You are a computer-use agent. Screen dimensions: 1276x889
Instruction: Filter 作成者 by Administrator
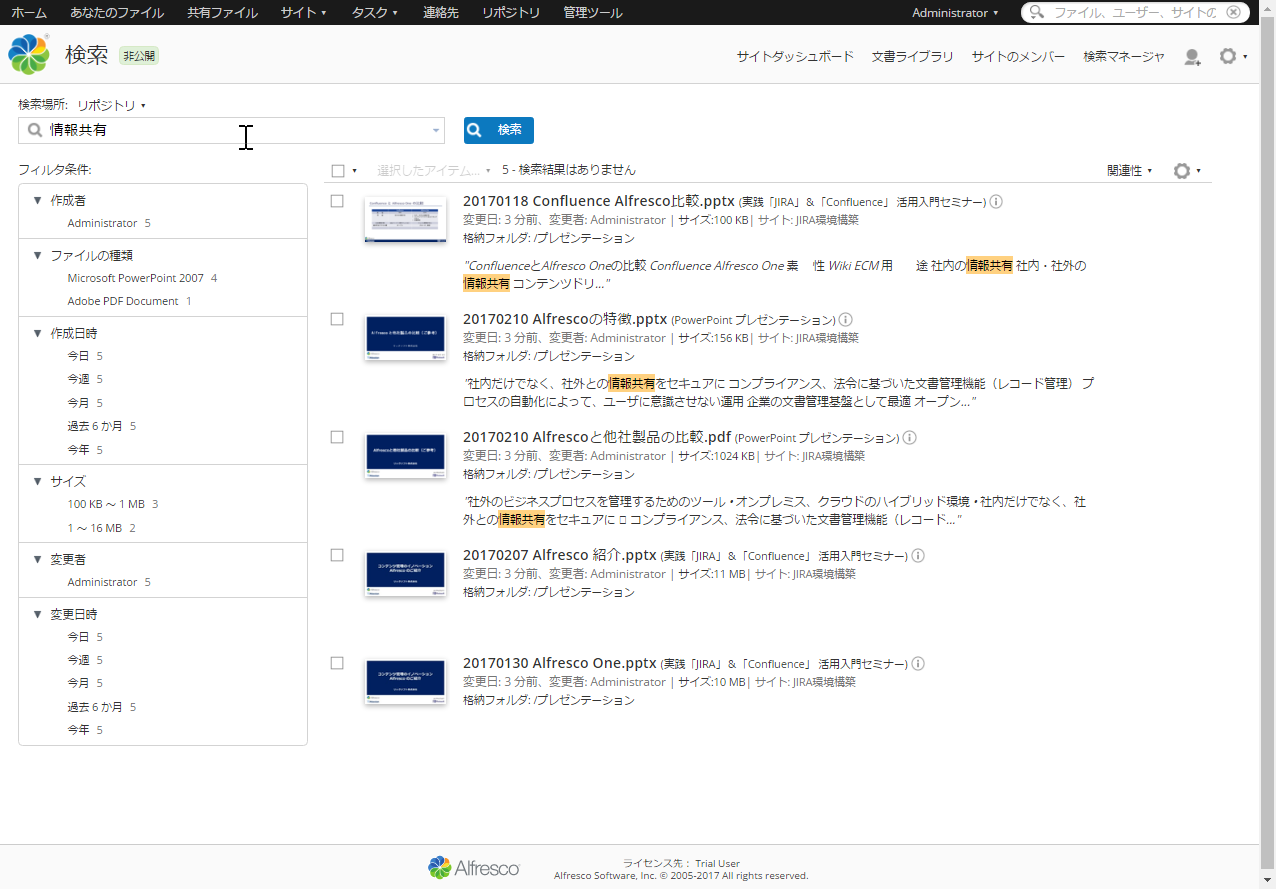[x=102, y=223]
